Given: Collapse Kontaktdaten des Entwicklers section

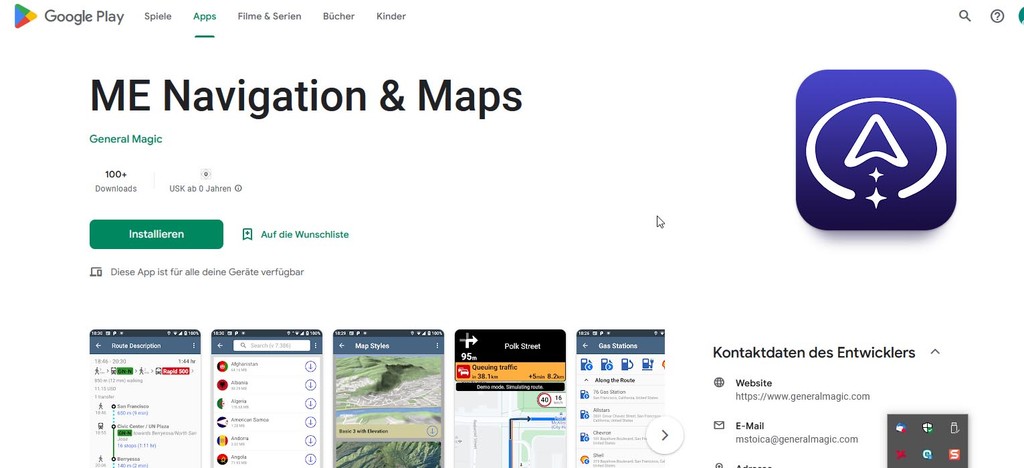Looking at the screenshot, I should coord(935,352).
